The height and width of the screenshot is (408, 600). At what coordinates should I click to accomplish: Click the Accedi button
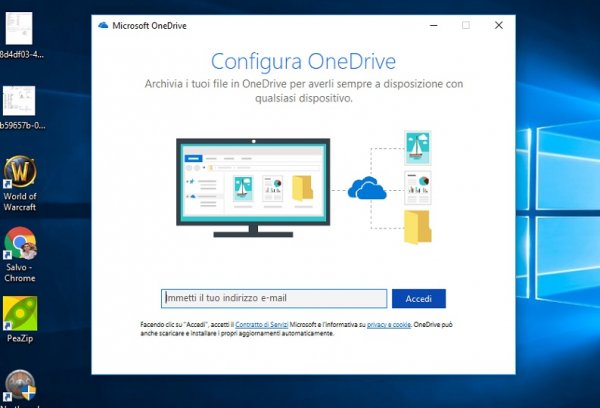[x=419, y=299]
